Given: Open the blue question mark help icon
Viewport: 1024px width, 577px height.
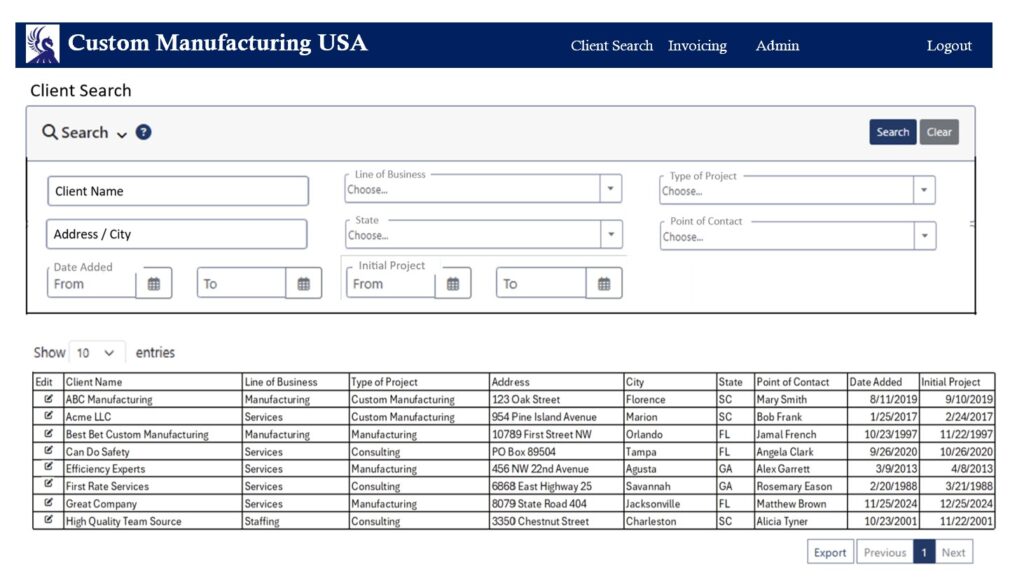Looking at the screenshot, I should pyautogui.click(x=142, y=132).
